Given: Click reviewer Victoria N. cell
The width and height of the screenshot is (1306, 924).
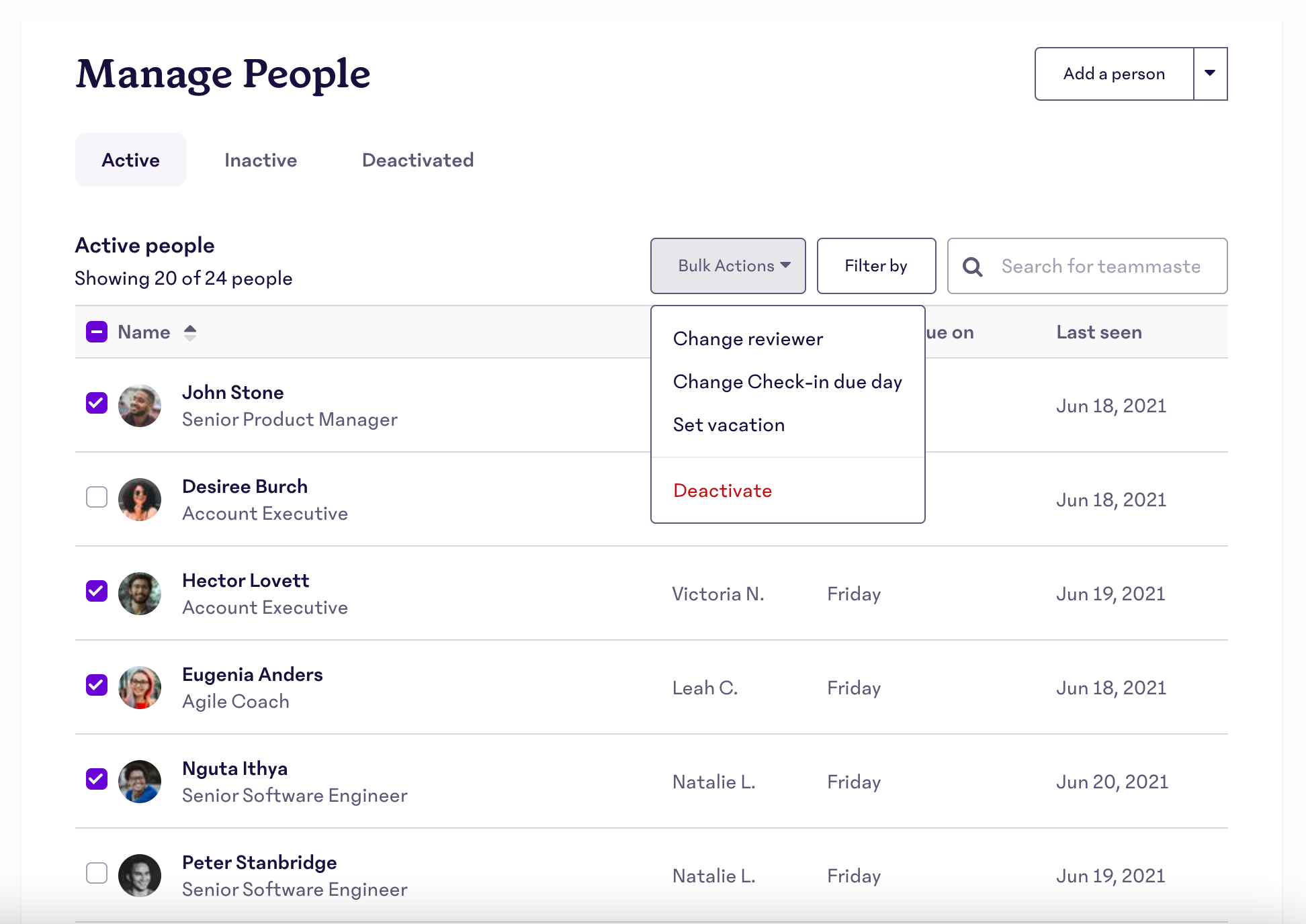Looking at the screenshot, I should 718,594.
